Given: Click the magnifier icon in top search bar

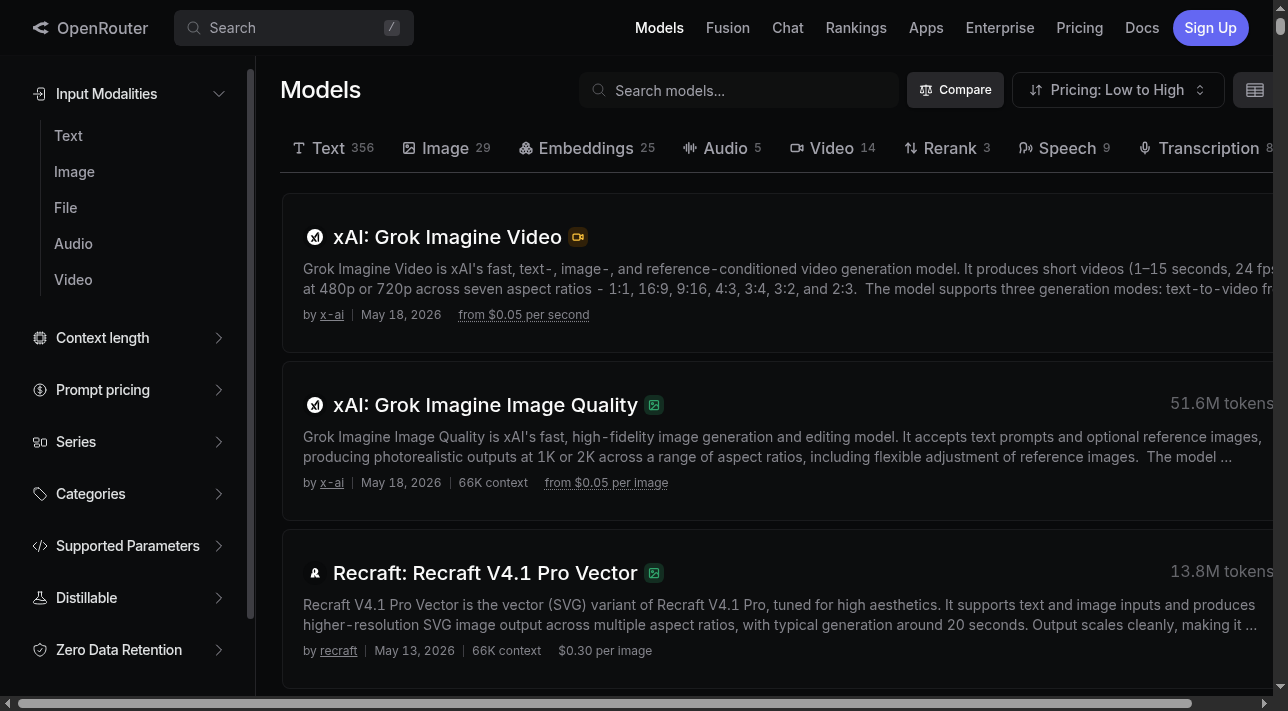Looking at the screenshot, I should coord(194,28).
